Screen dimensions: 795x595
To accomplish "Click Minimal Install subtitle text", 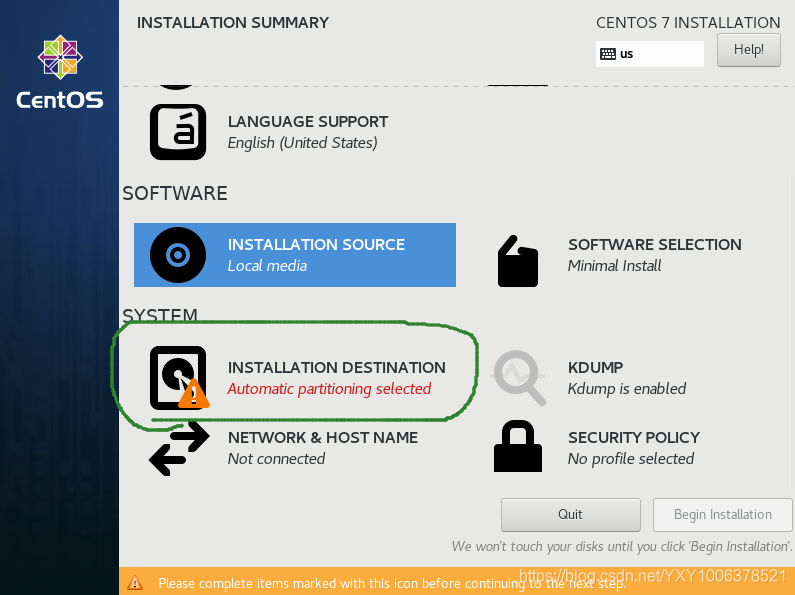I will point(615,266).
